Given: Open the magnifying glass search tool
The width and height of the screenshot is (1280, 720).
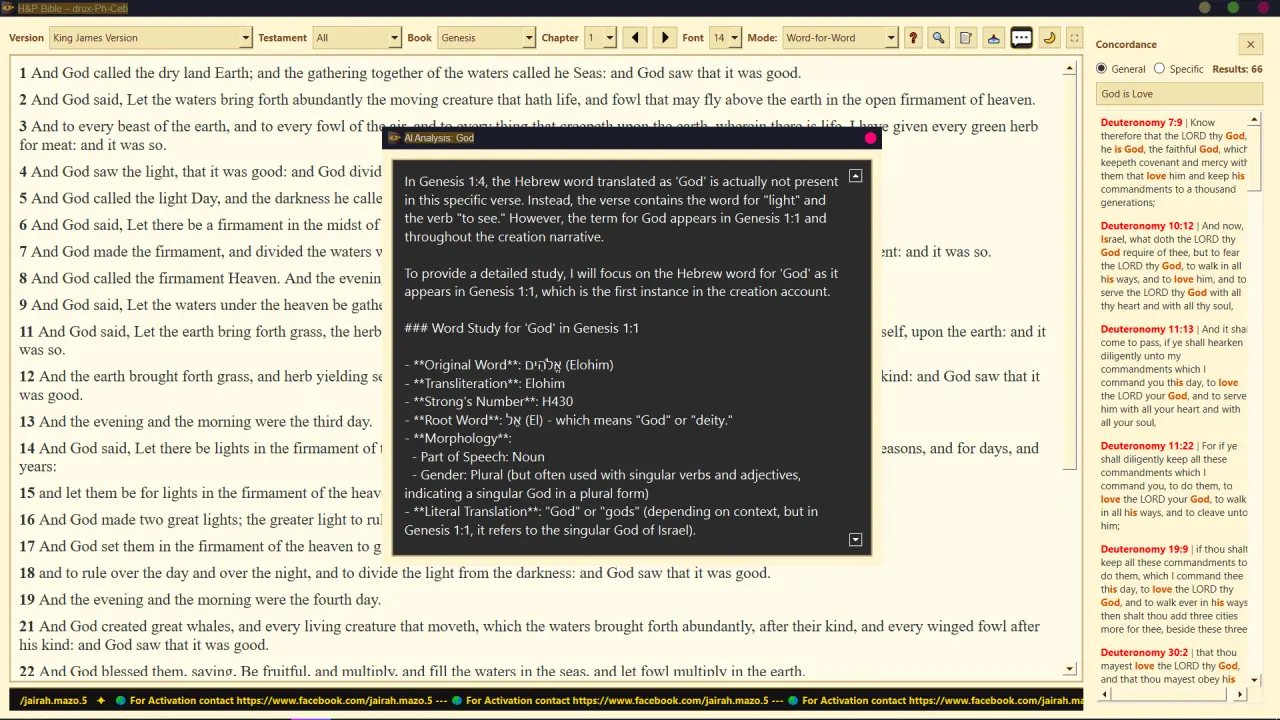Looking at the screenshot, I should (938, 38).
